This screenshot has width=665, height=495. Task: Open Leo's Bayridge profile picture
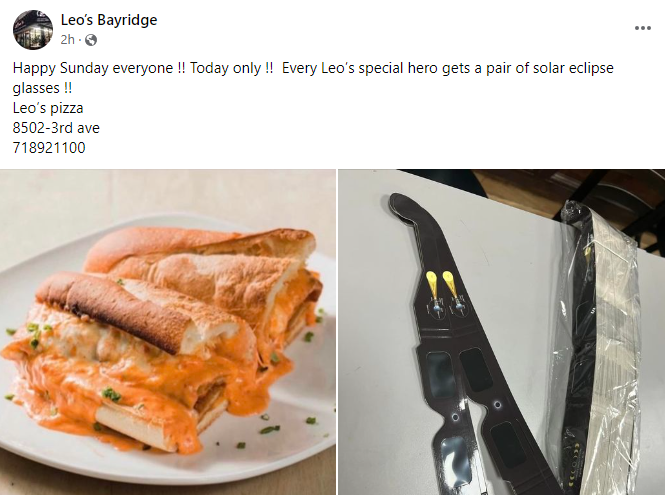coord(33,30)
